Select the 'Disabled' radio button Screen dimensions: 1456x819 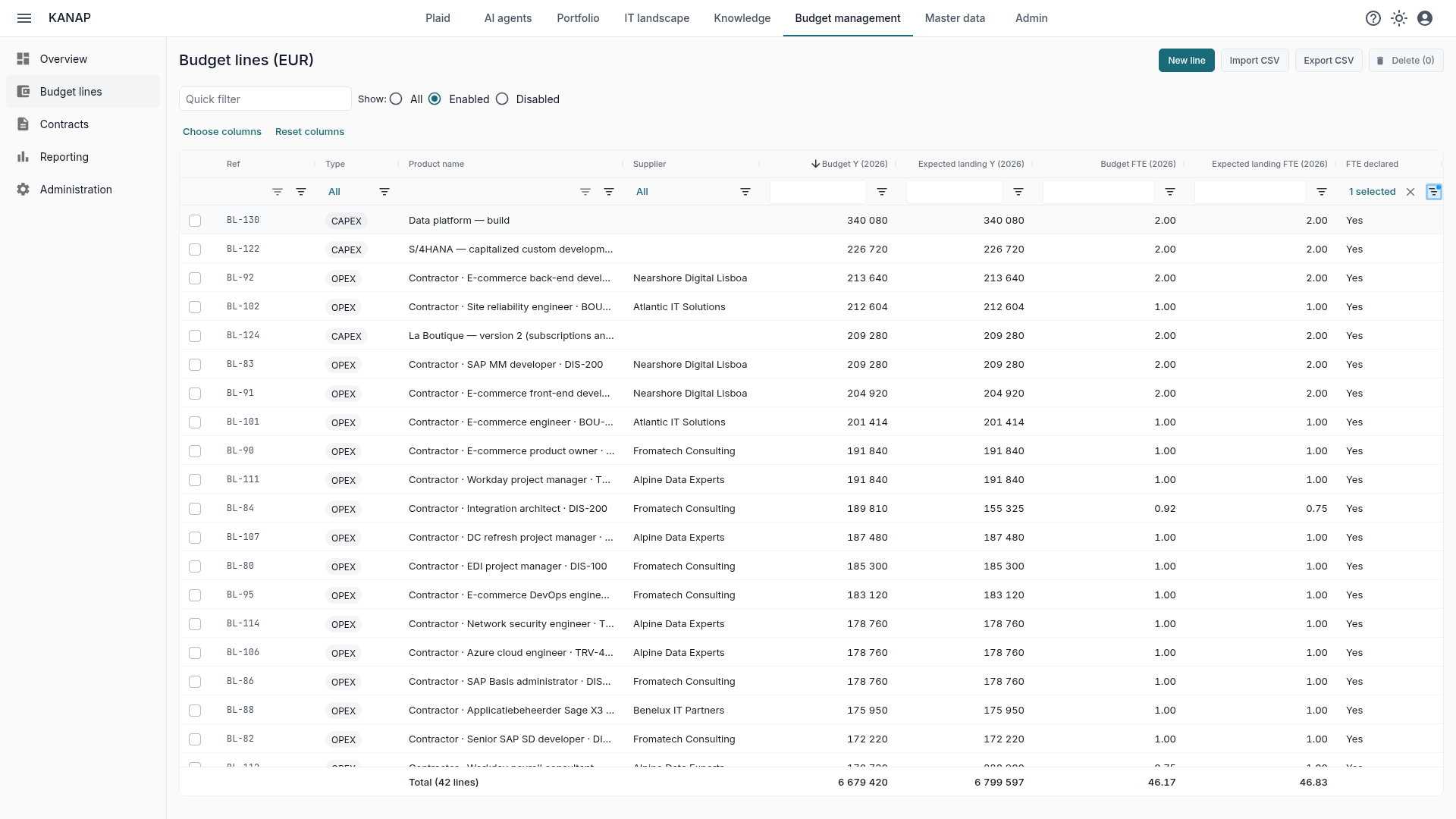[x=502, y=99]
